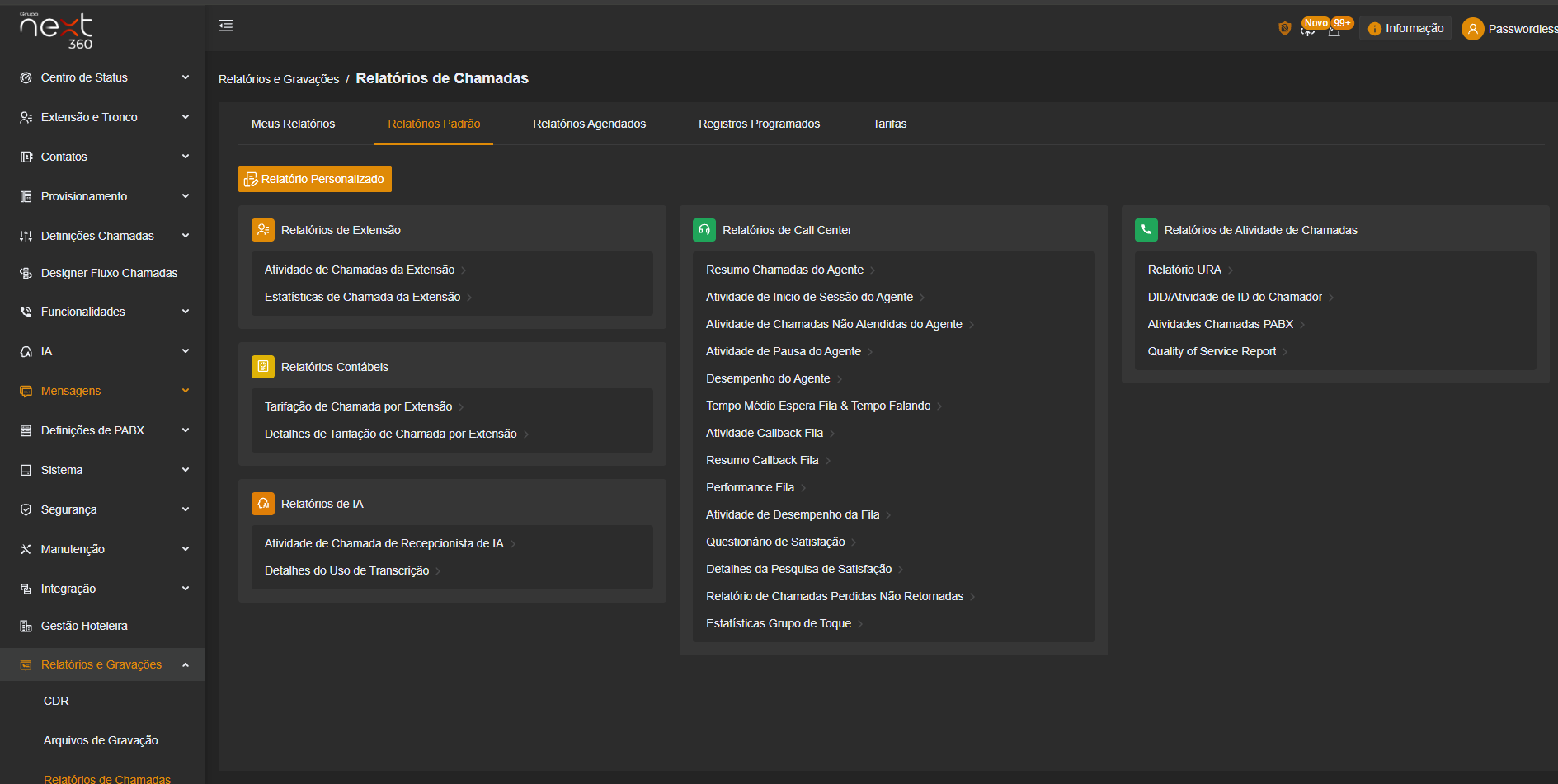Image resolution: width=1558 pixels, height=784 pixels.
Task: Open Atividades Chamadas PABX report
Action: [1221, 324]
